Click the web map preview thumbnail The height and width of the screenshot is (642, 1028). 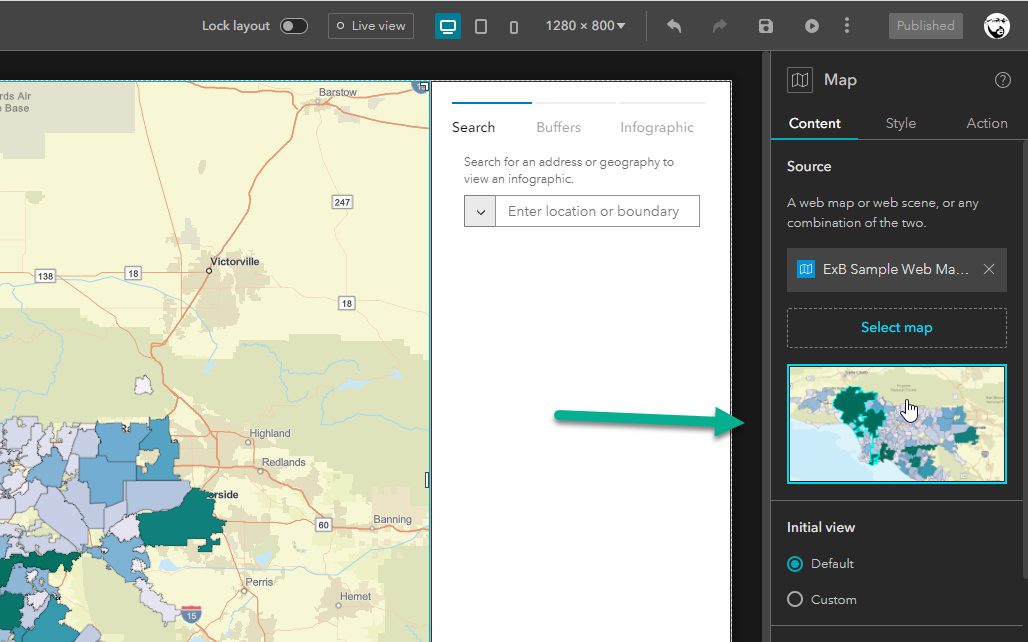pos(896,424)
